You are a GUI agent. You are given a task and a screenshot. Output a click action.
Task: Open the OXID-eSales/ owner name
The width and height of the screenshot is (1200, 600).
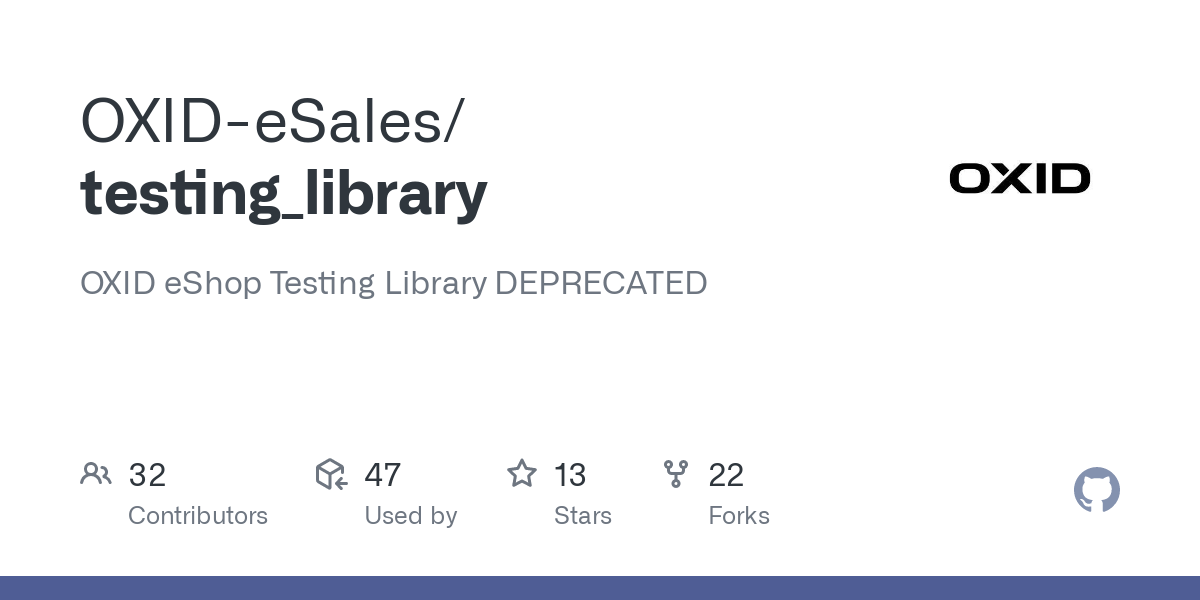click(272, 122)
